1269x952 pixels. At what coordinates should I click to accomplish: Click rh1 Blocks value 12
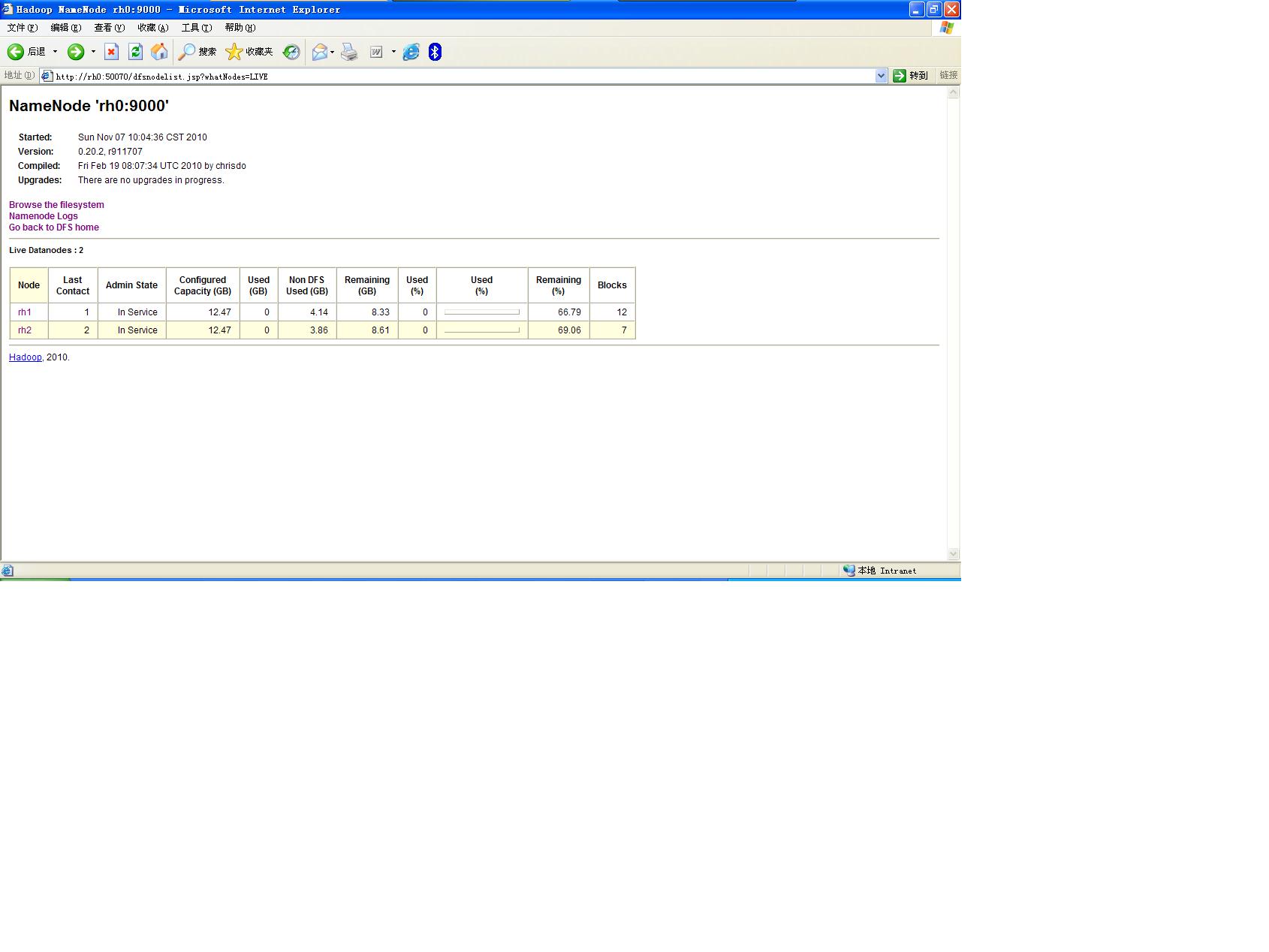[x=622, y=312]
